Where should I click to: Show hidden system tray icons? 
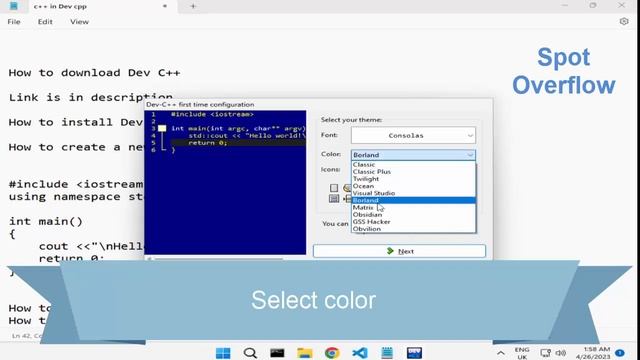click(501, 353)
